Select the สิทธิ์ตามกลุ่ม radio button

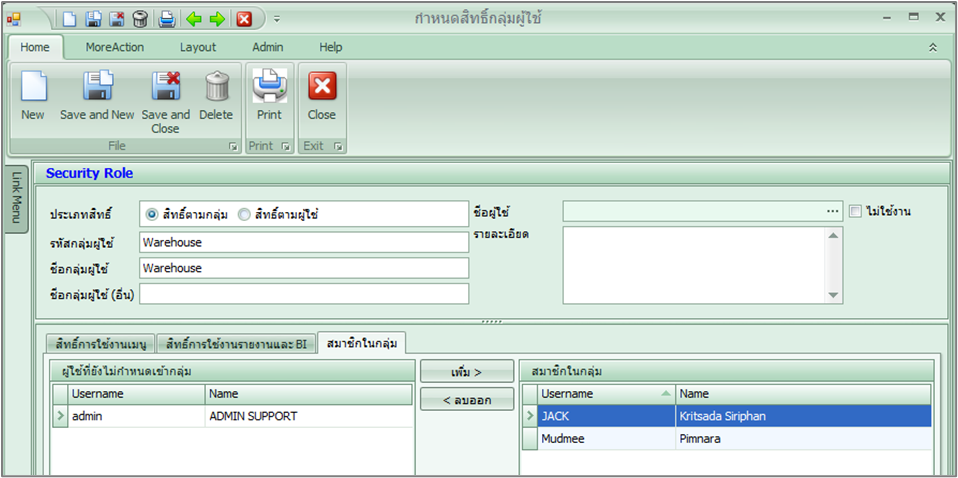(152, 214)
